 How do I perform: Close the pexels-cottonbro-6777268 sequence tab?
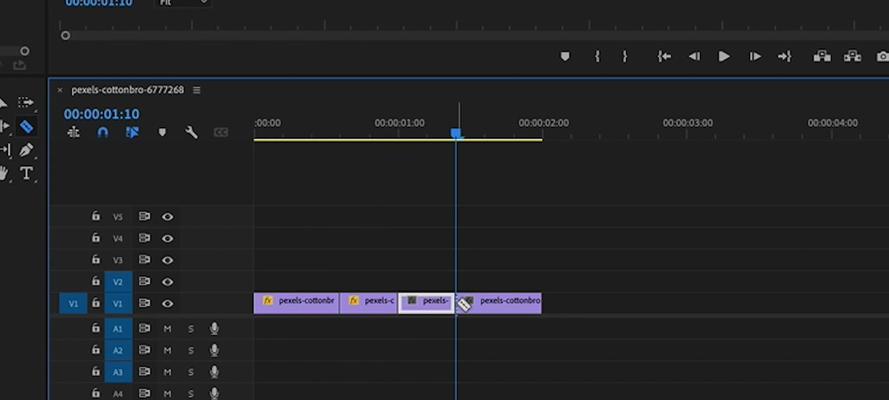pos(60,90)
